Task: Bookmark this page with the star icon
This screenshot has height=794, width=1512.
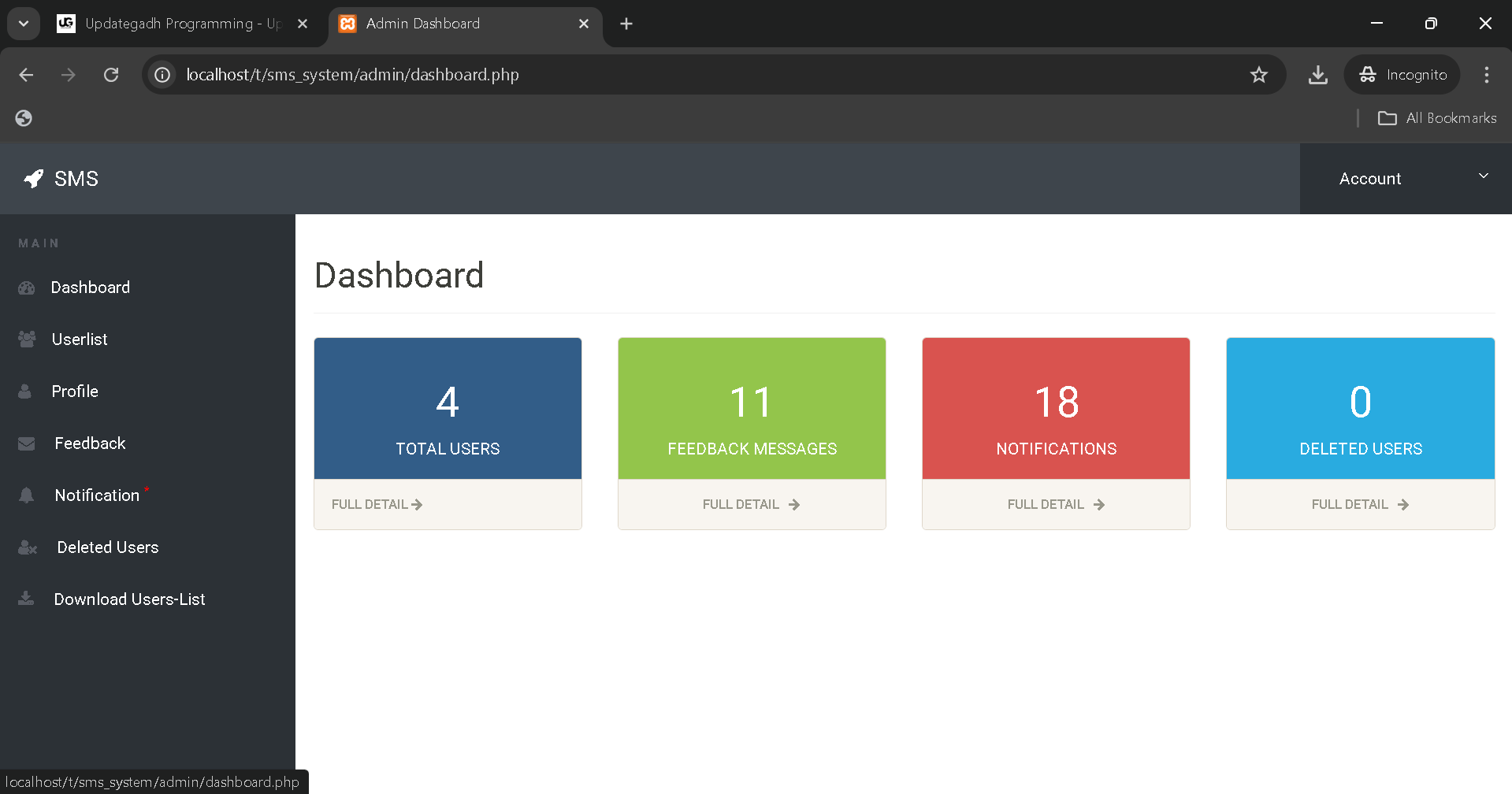Action: tap(1258, 75)
